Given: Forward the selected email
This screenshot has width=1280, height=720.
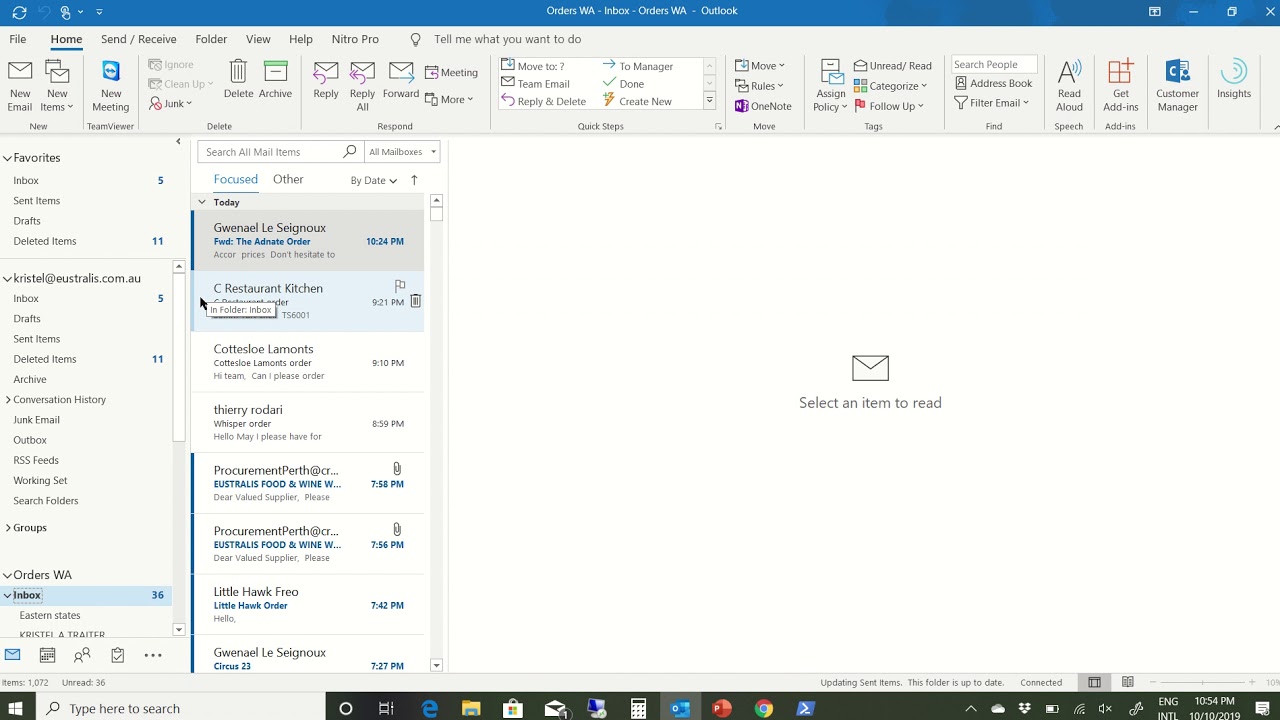Looking at the screenshot, I should tap(401, 80).
